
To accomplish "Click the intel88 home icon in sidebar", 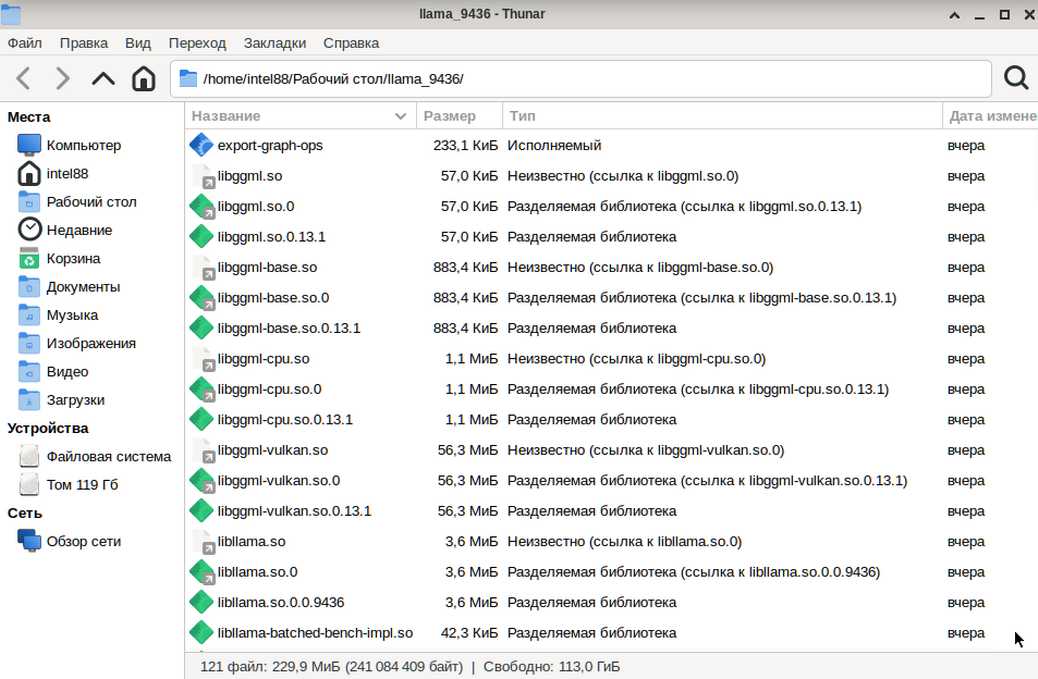I will (29, 173).
